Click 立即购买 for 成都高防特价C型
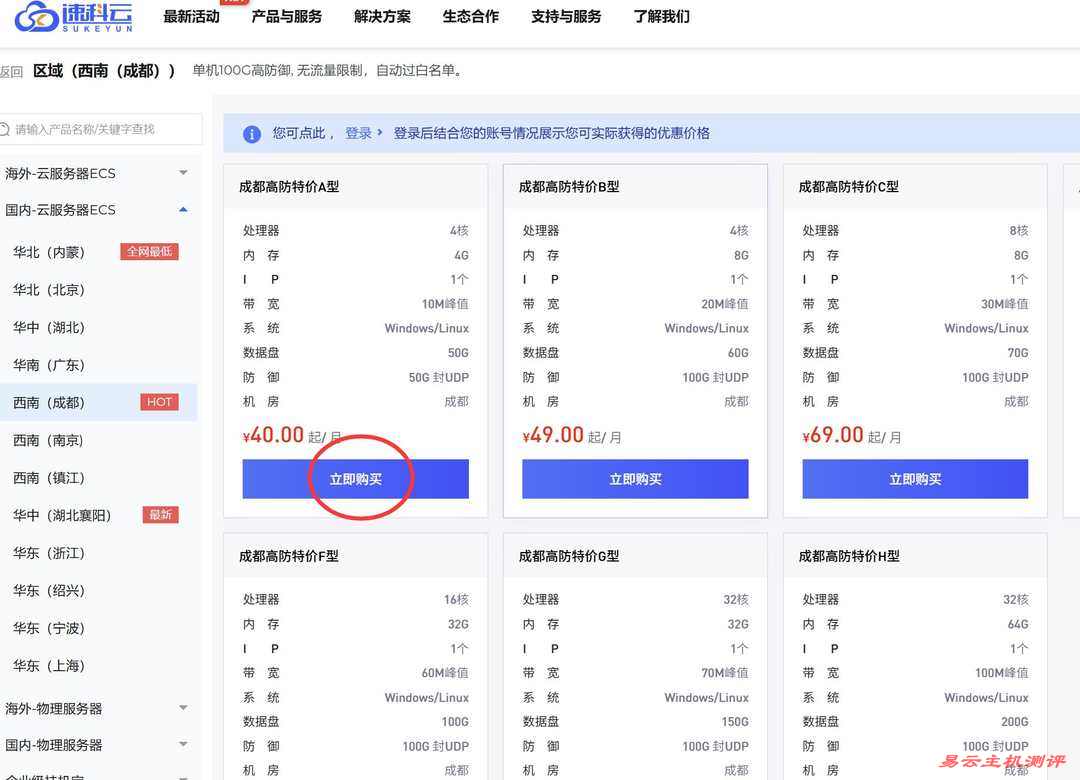 tap(914, 479)
